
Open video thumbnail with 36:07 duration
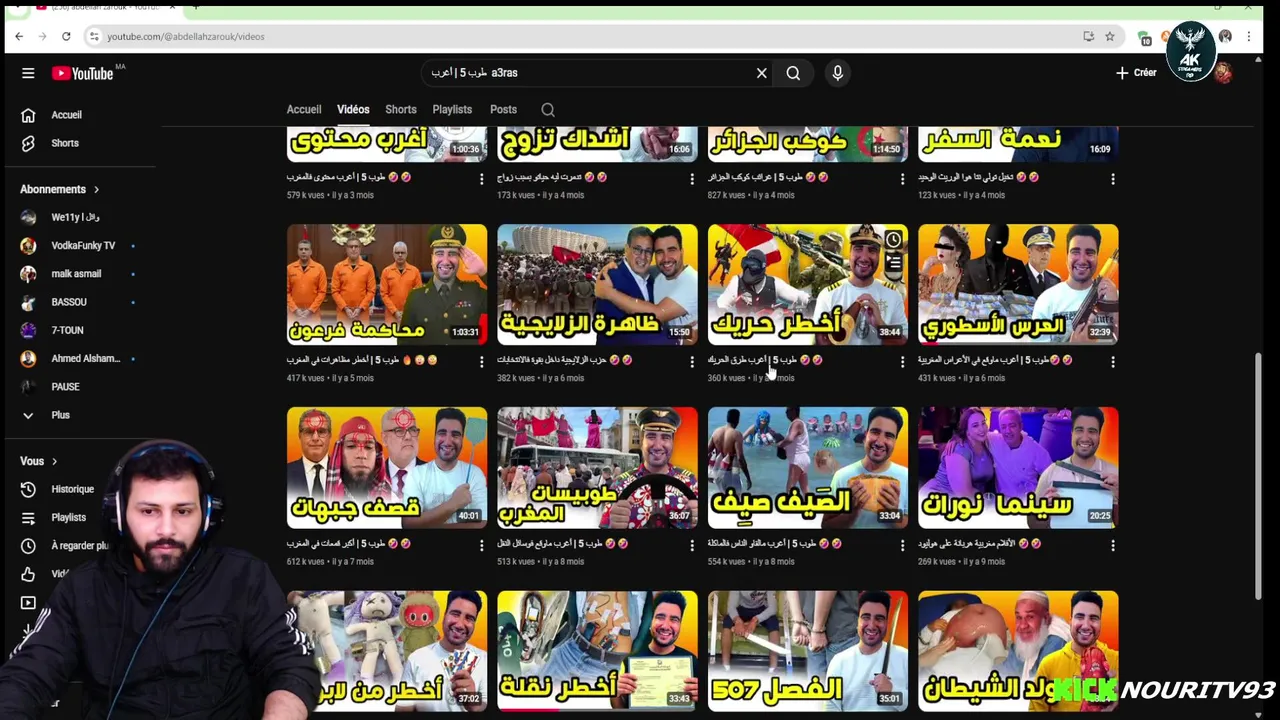(597, 468)
